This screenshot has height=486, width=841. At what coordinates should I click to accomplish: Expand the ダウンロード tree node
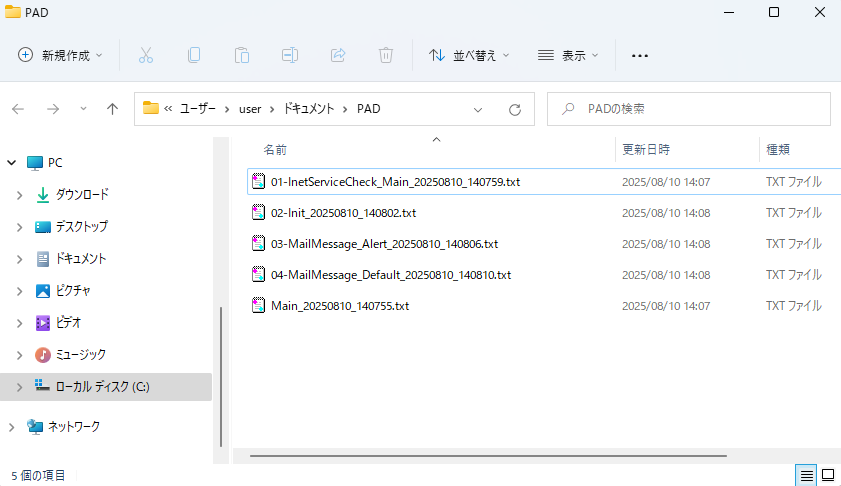tap(19, 195)
